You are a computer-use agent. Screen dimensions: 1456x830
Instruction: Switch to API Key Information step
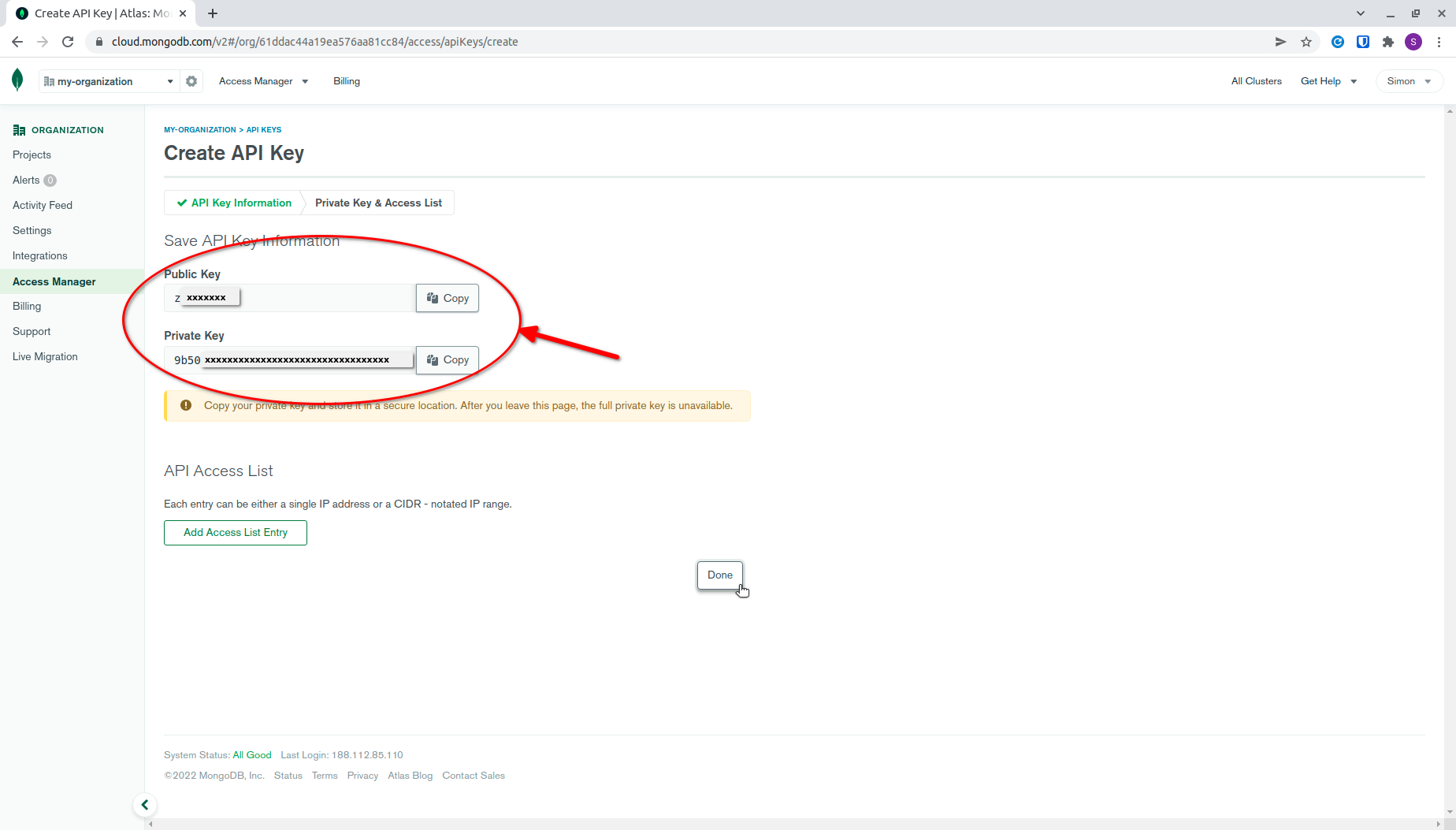[x=234, y=203]
